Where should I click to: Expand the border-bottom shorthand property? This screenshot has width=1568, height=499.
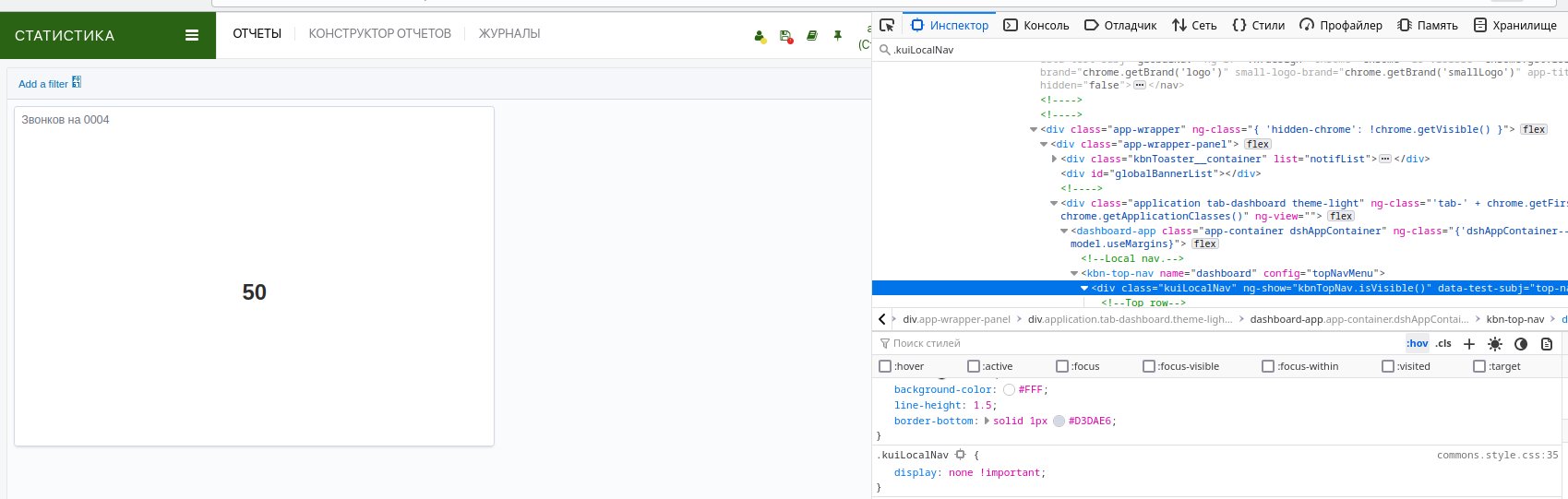(x=987, y=421)
